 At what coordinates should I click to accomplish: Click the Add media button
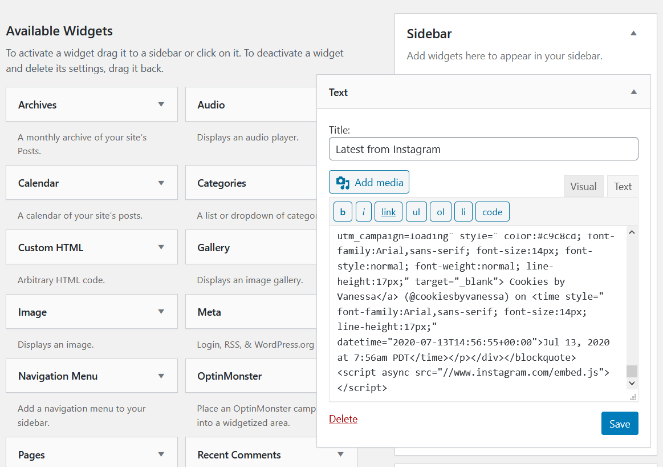pos(369,182)
